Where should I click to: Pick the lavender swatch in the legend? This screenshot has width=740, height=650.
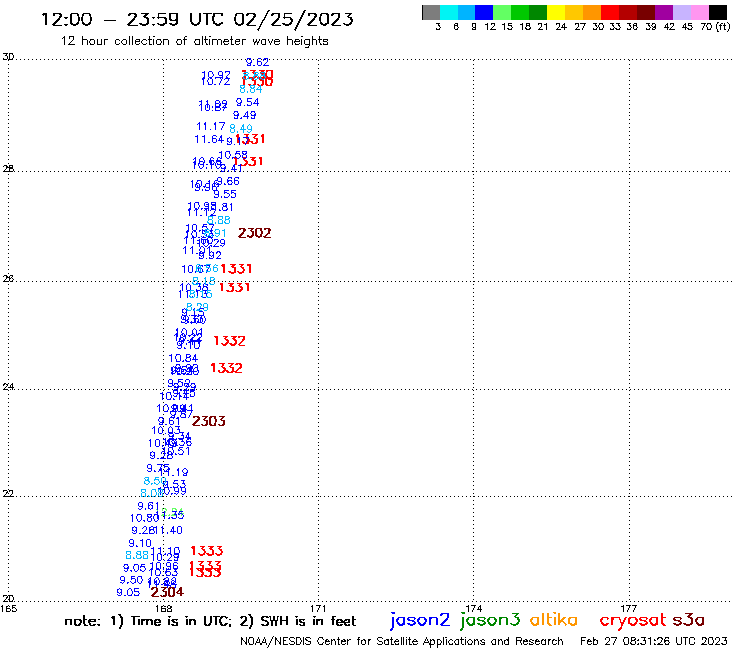[x=681, y=12]
